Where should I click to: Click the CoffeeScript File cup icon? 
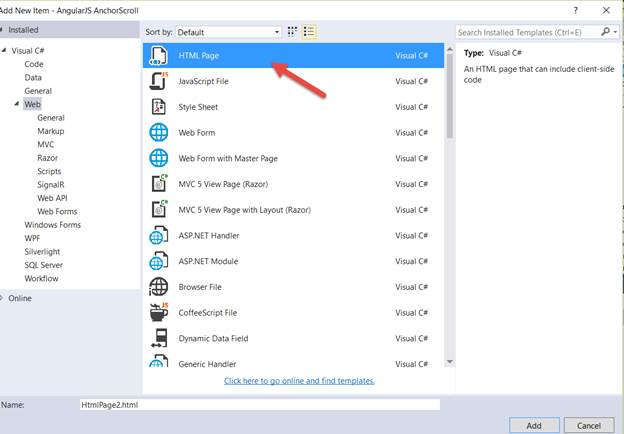(158, 312)
